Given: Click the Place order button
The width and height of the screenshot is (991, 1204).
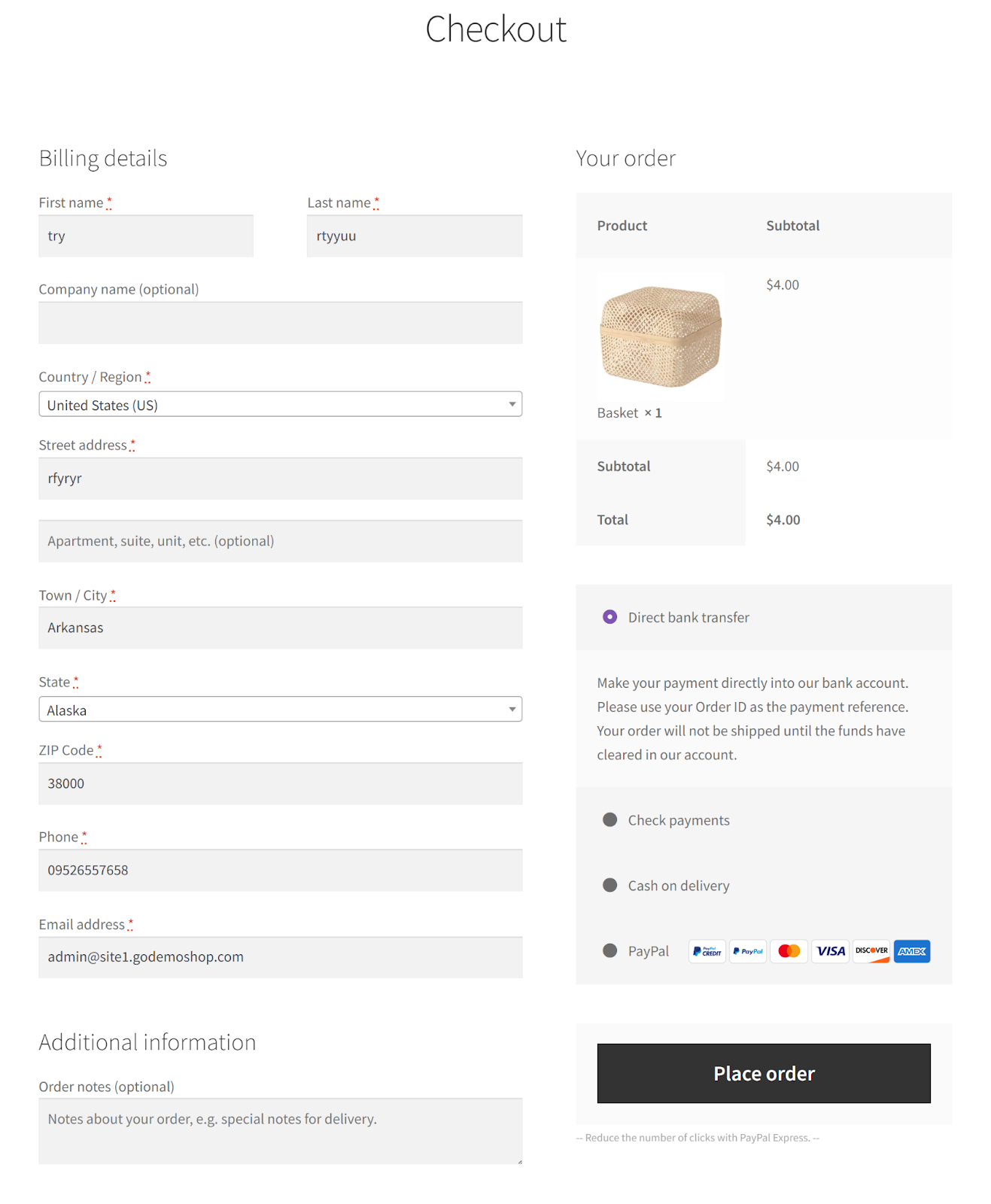Looking at the screenshot, I should (x=764, y=1073).
